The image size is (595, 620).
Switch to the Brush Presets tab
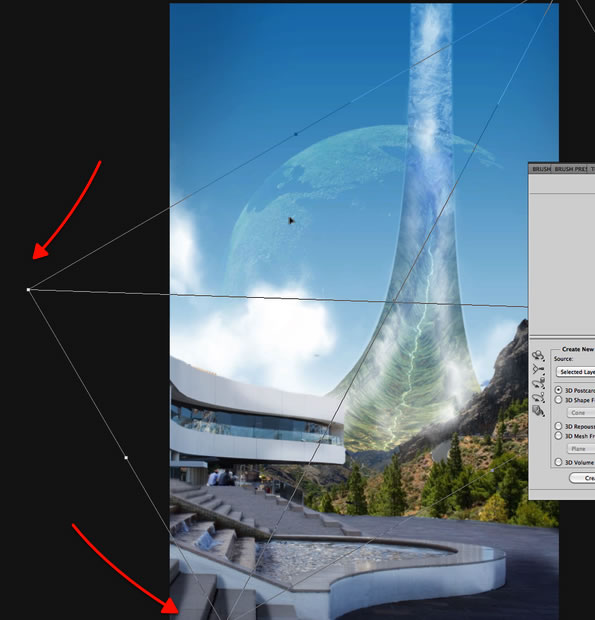coord(570,169)
